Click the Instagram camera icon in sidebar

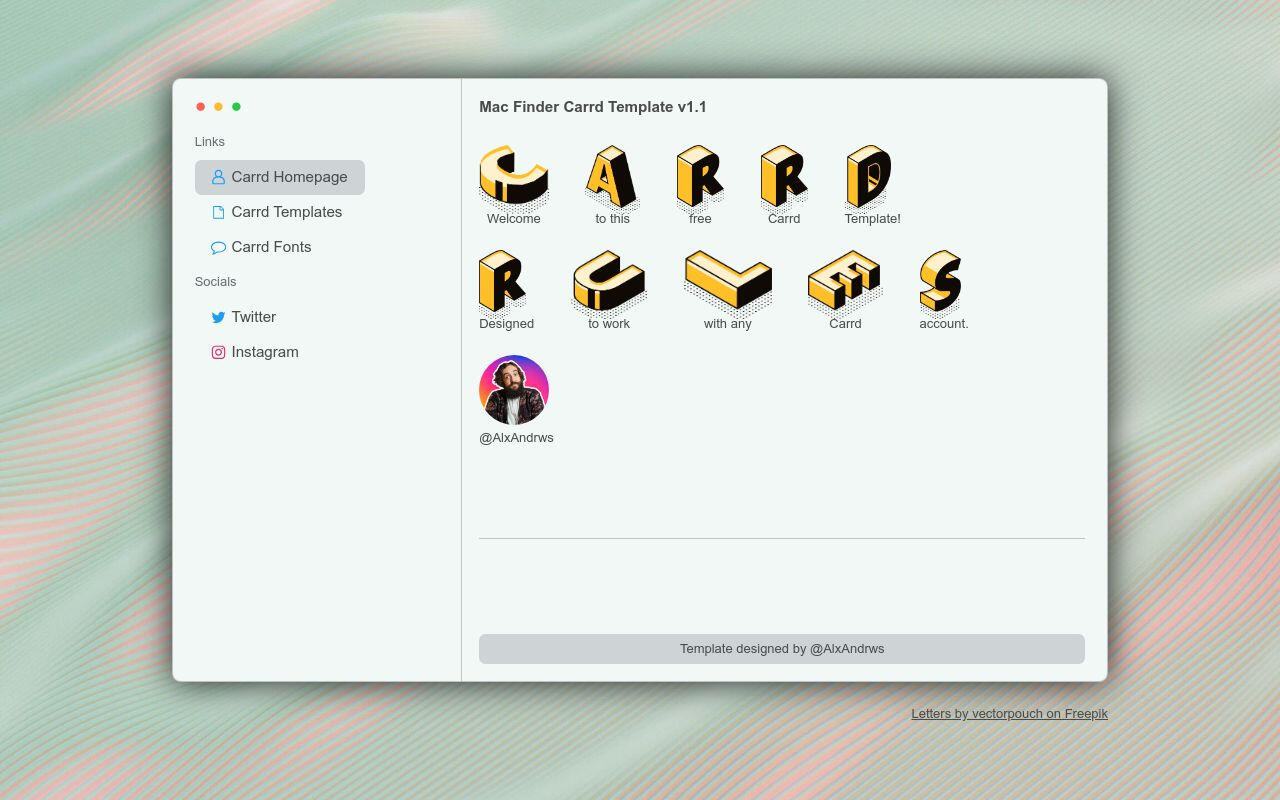coord(218,352)
